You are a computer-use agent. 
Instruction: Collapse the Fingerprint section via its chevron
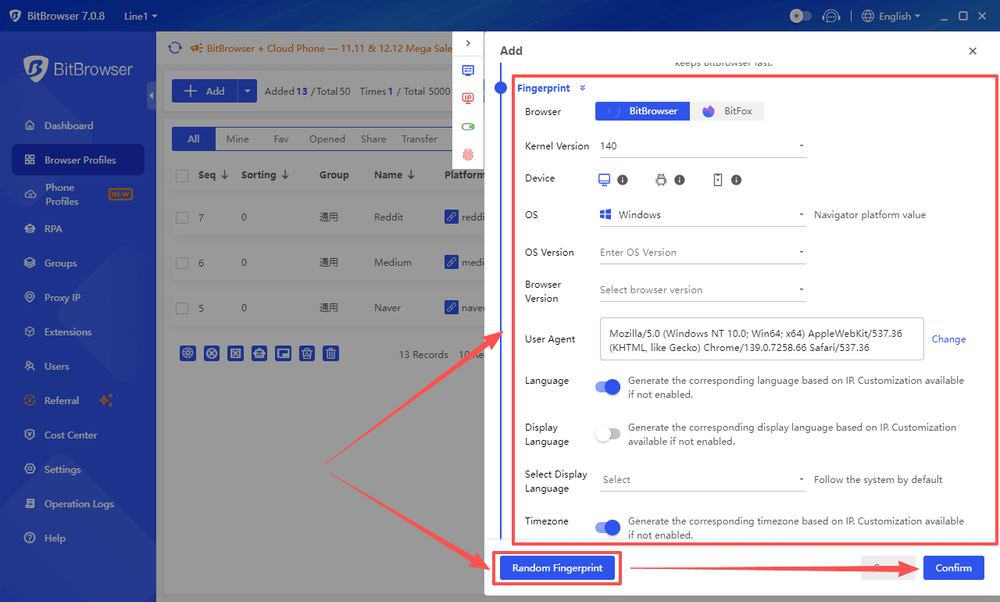[581, 87]
